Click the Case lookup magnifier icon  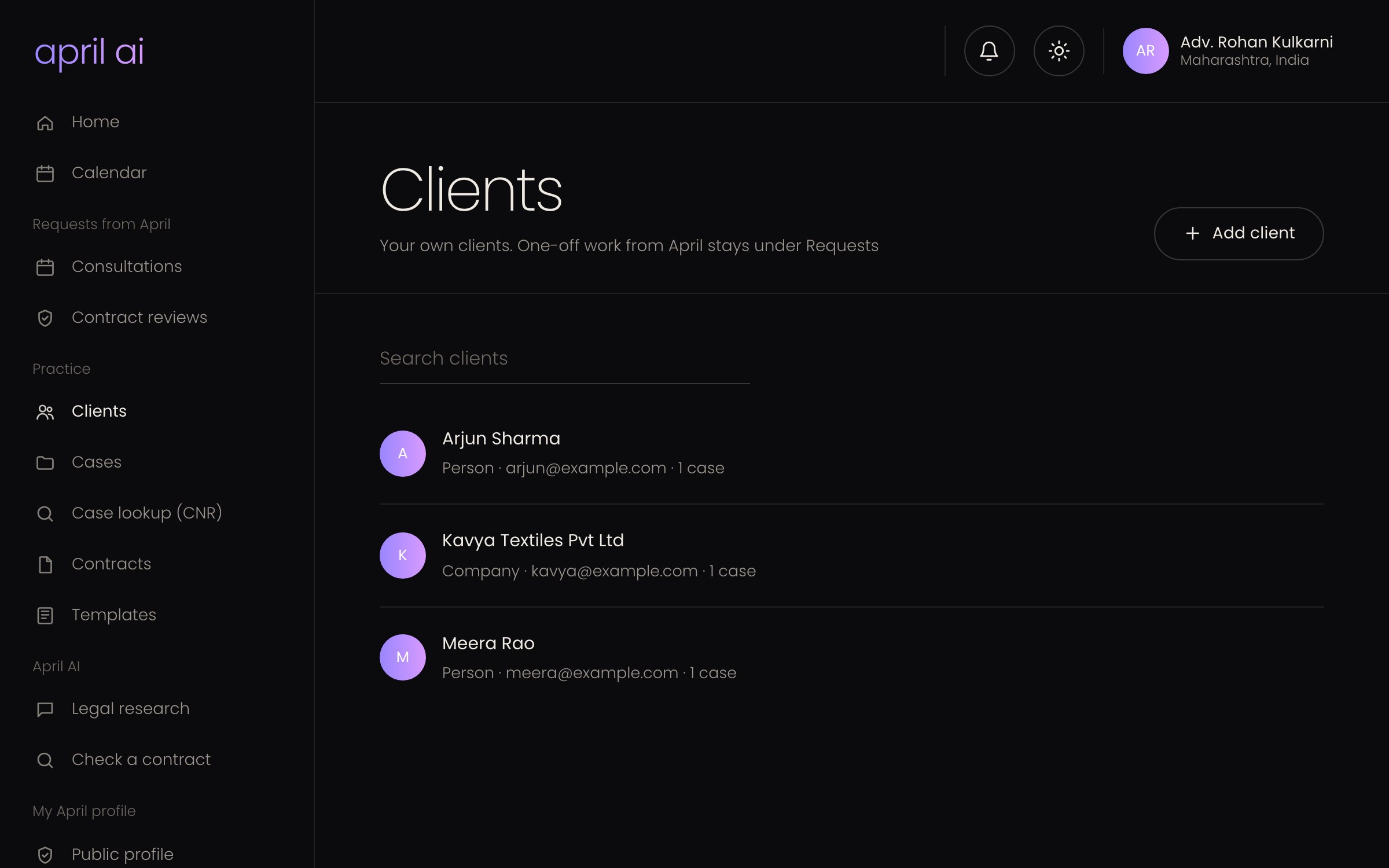click(45, 514)
